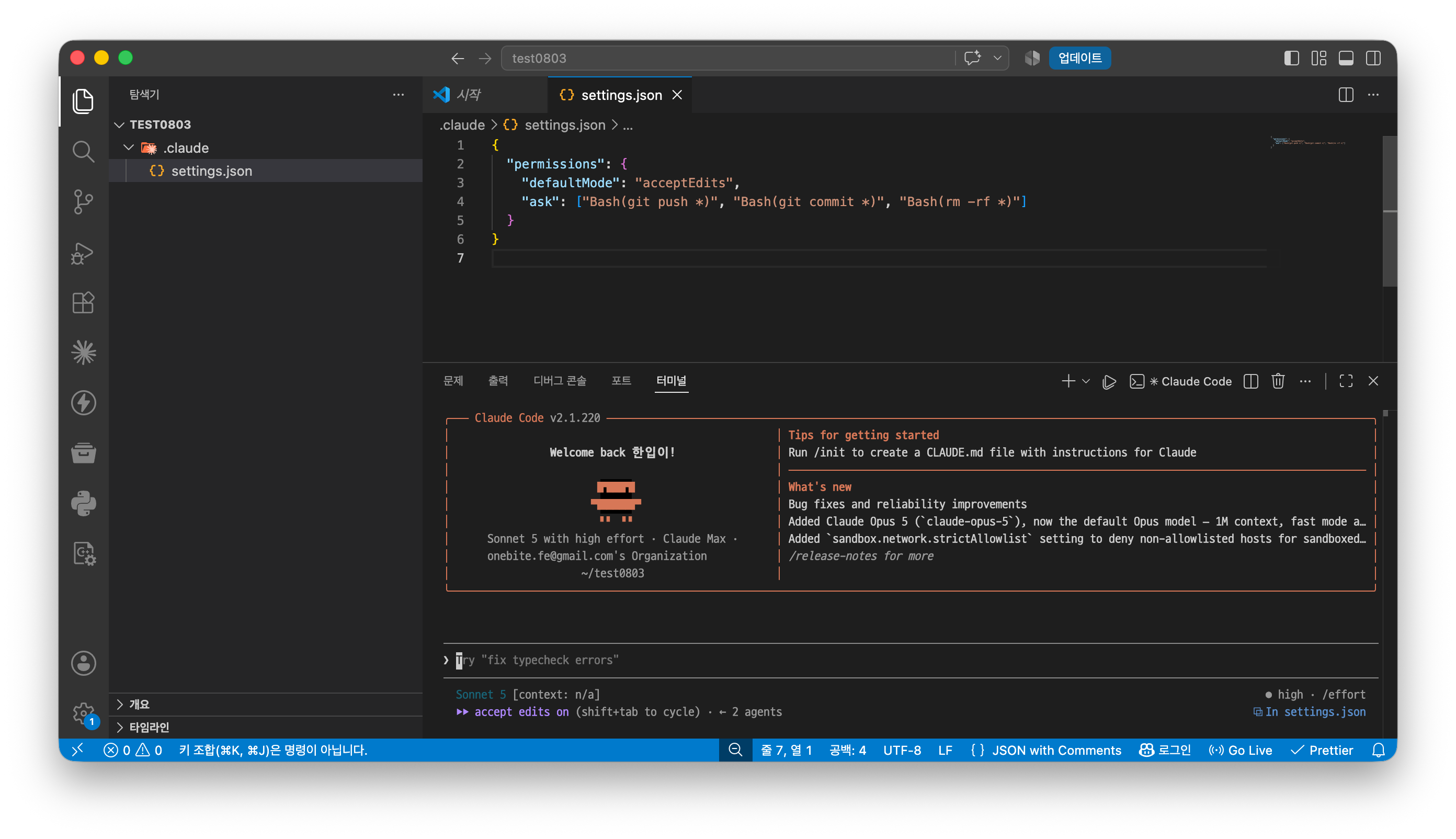Viewport: 1456px width, 839px height.
Task: Switch to the 문제 panel tab
Action: pyautogui.click(x=453, y=380)
